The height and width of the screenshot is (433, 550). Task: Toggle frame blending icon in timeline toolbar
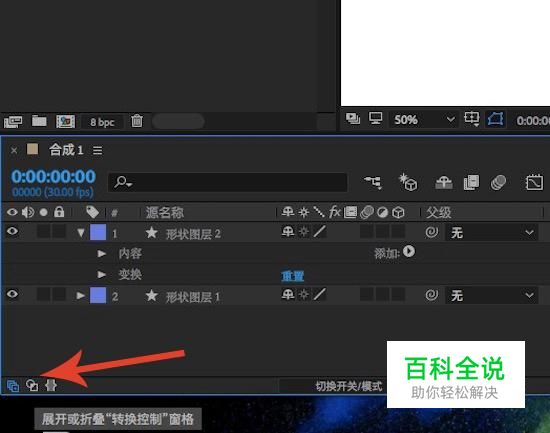pos(471,182)
